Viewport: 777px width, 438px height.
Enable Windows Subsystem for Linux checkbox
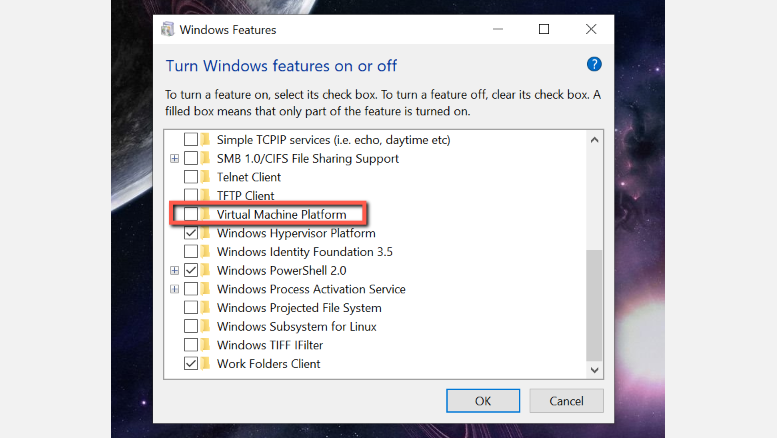(191, 327)
